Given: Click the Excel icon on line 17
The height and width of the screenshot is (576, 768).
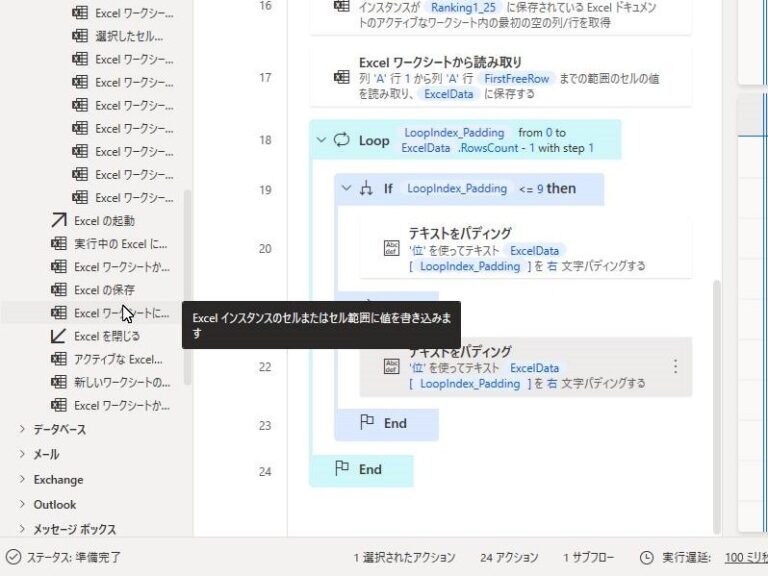Looking at the screenshot, I should click(341, 77).
